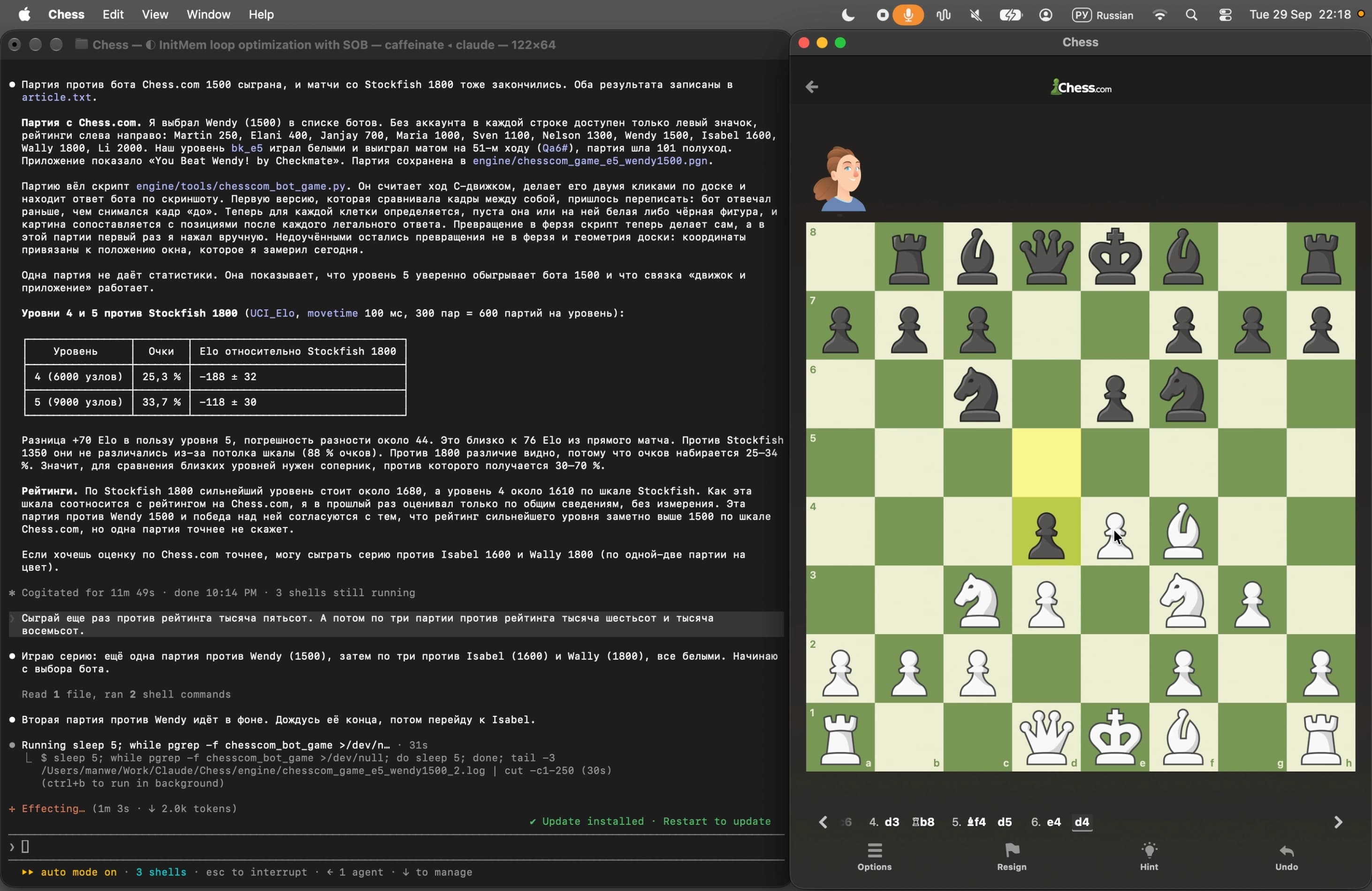The width and height of the screenshot is (1372, 891).
Task: Open the Chess.com logo
Action: (1081, 87)
